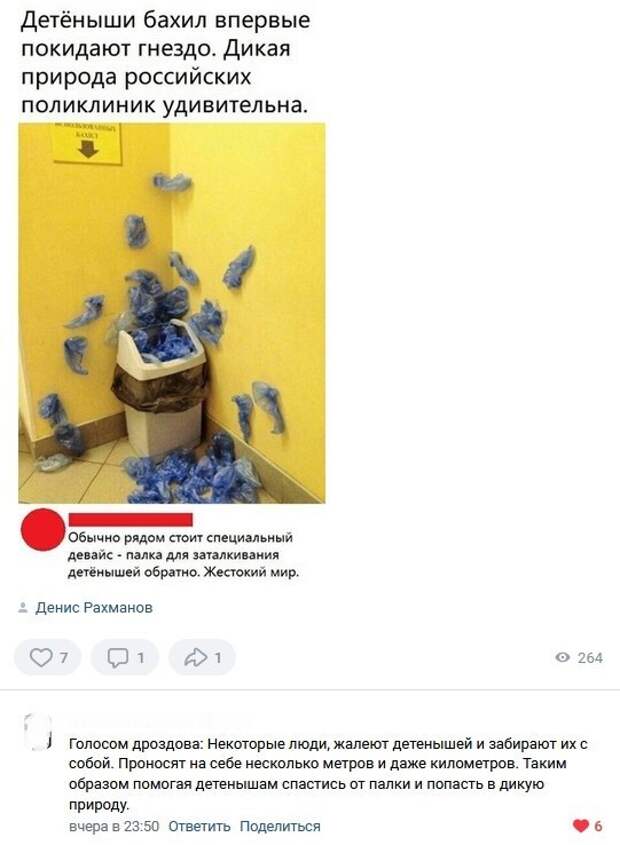Screen dimensions: 620x845
Task: Click the eye views counter icon
Action: [x=562, y=657]
